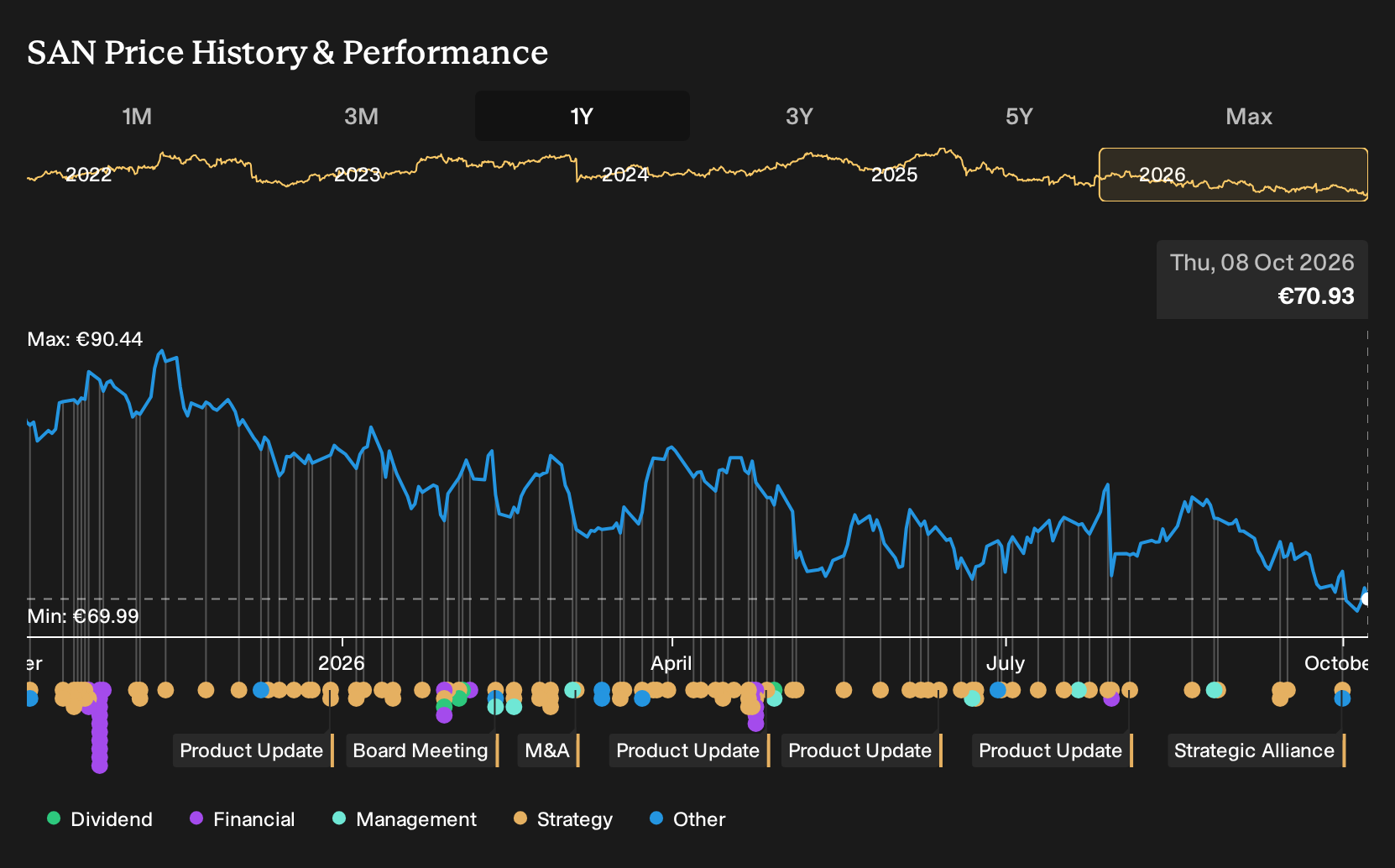Click the Max: €90.44 label

tap(85, 339)
